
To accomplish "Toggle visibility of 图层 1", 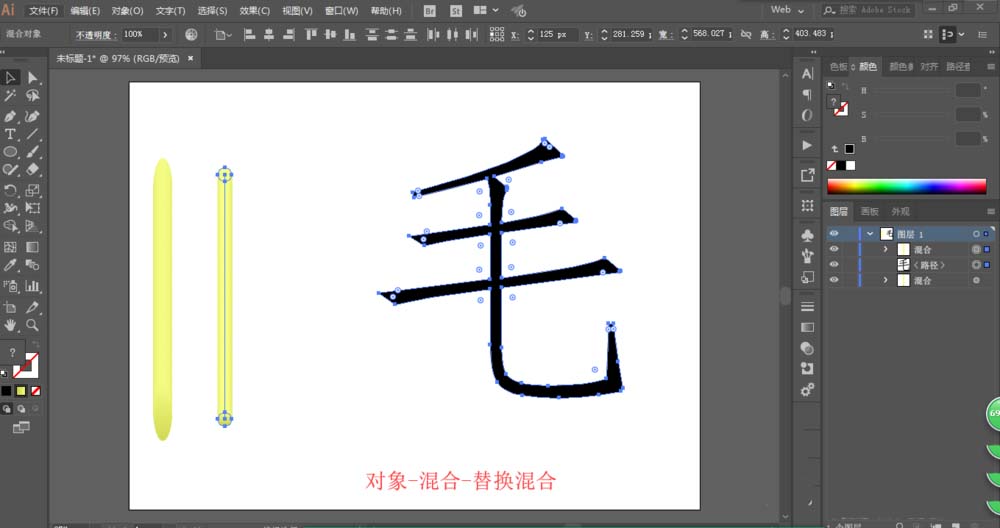I will [834, 234].
